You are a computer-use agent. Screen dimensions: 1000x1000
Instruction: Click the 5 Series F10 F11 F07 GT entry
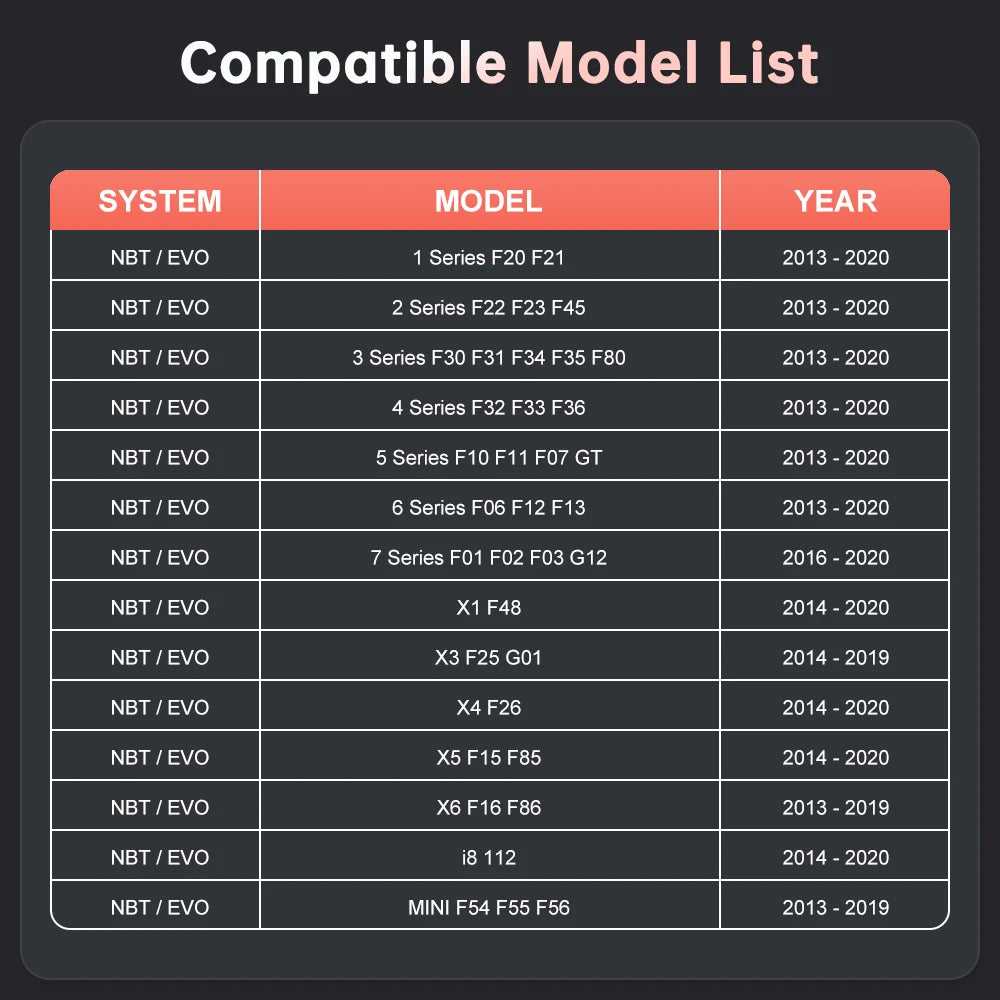[490, 455]
